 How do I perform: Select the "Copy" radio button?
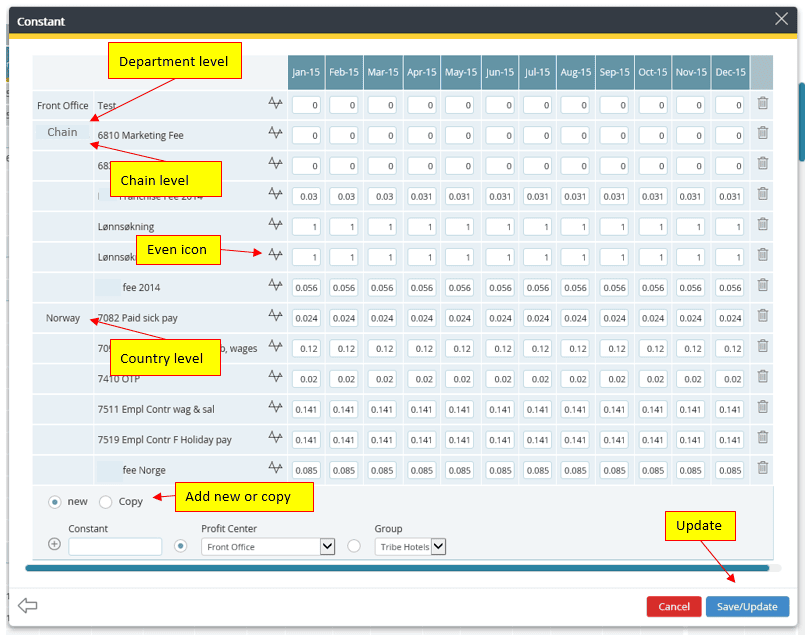(x=105, y=501)
